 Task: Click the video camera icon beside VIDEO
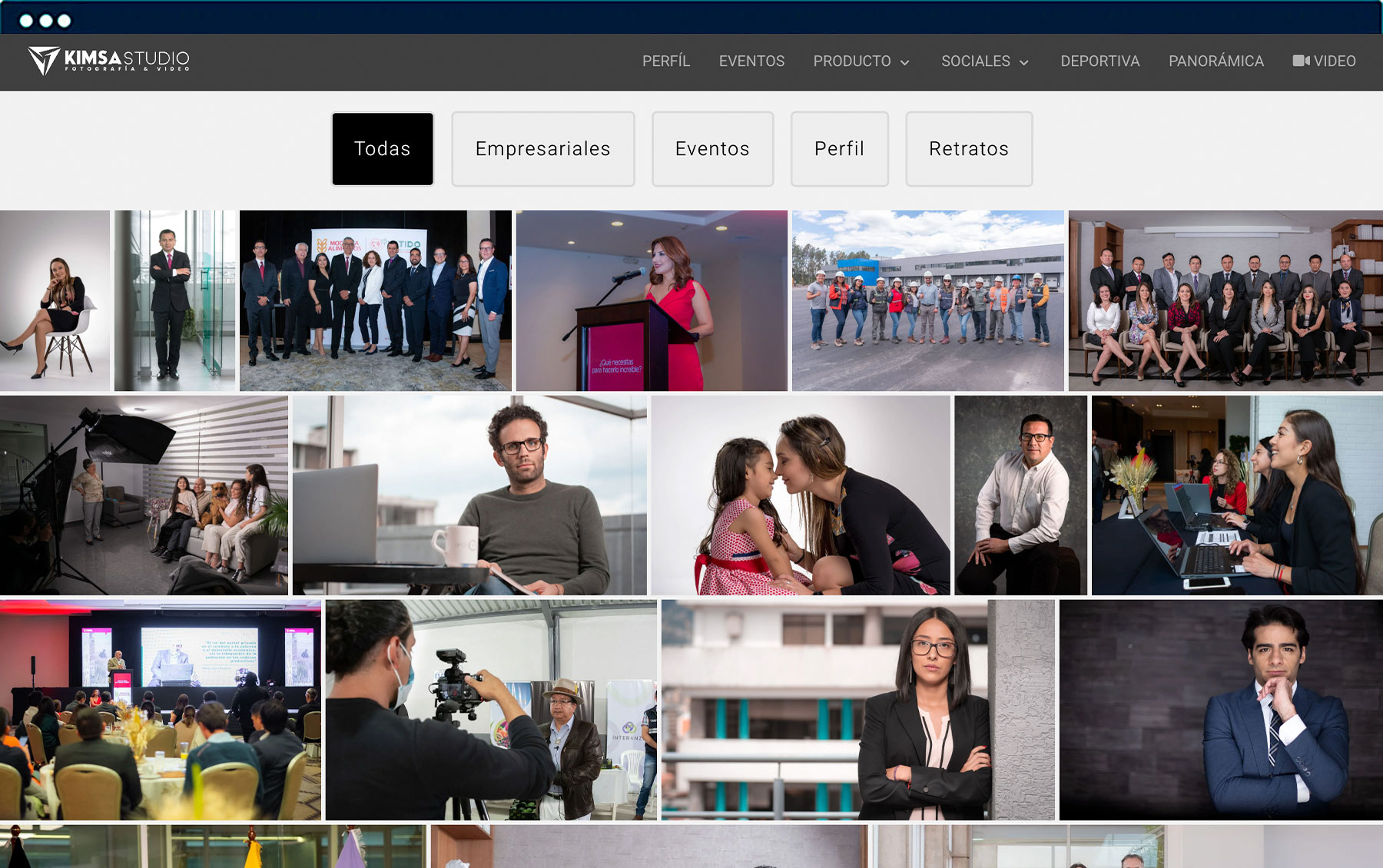tap(1301, 61)
